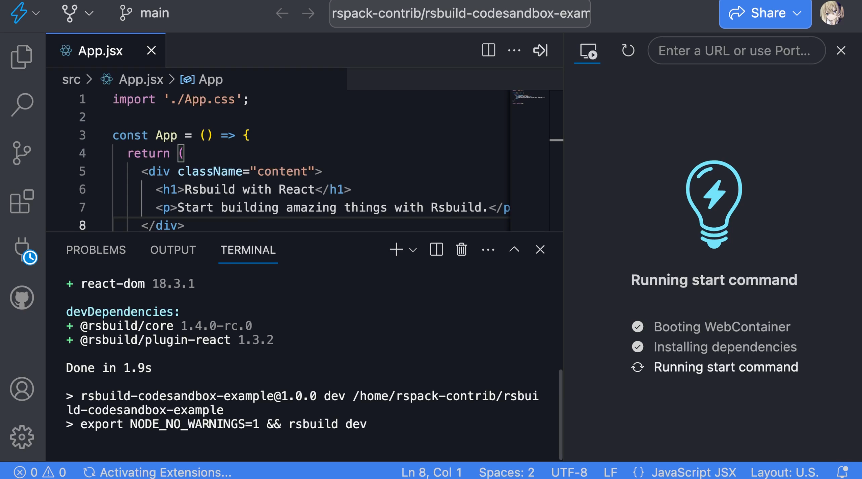Click line number 5 in editor
Screen dimensions: 862x479
click(82, 172)
